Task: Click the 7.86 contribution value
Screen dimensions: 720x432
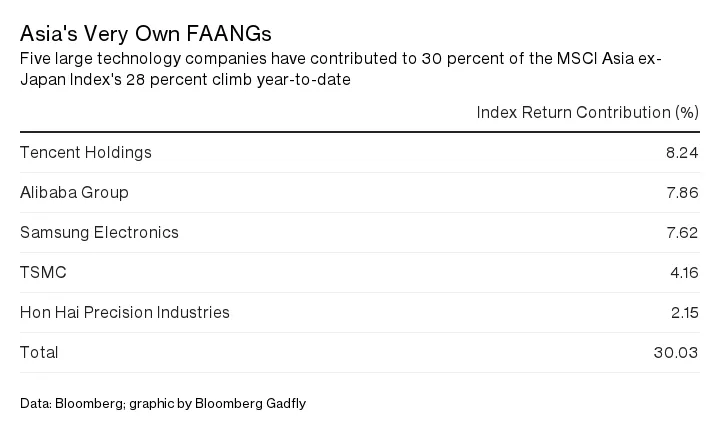Action: (x=681, y=193)
